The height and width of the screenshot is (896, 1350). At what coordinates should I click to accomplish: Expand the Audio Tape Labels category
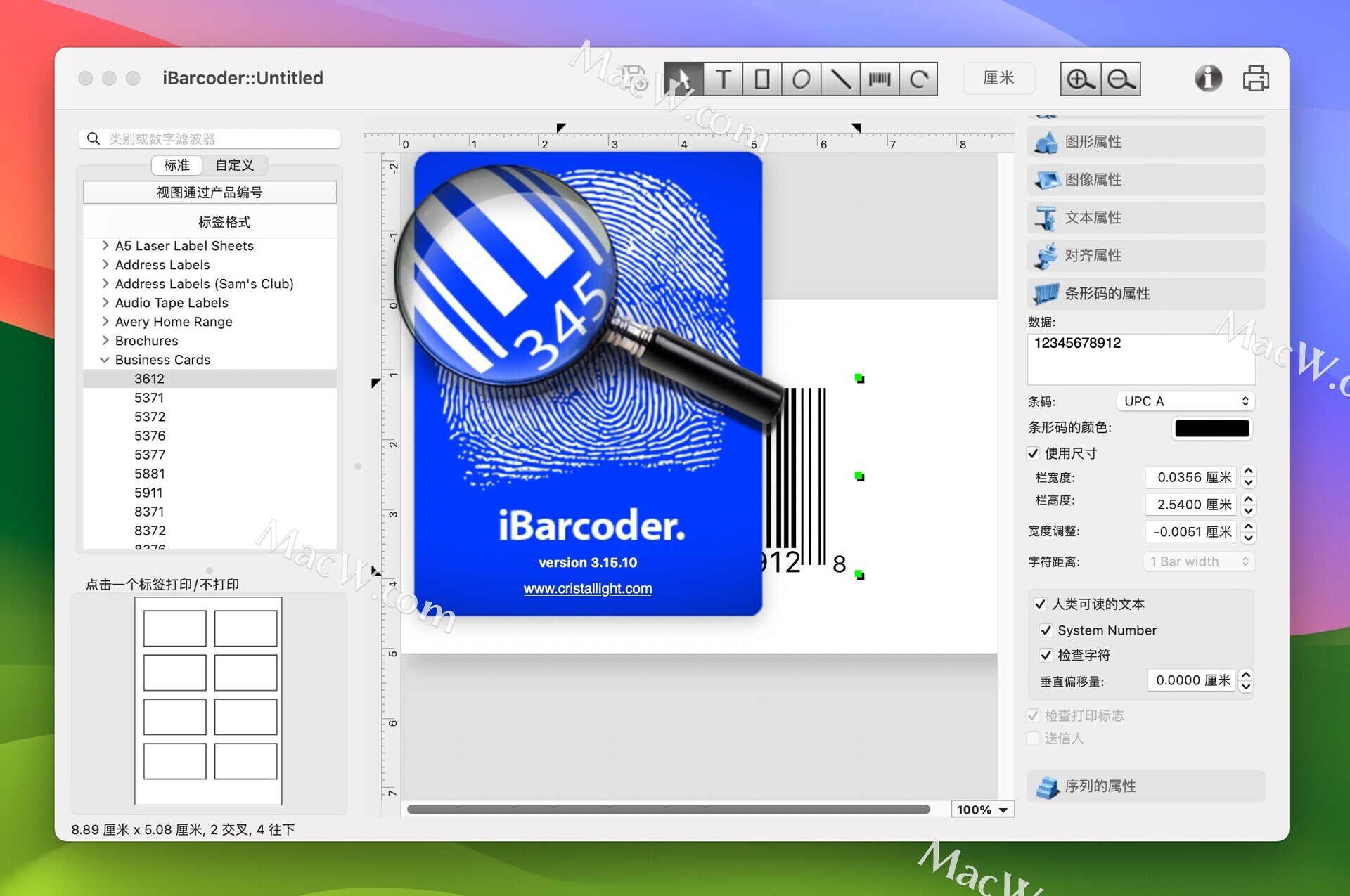[105, 302]
